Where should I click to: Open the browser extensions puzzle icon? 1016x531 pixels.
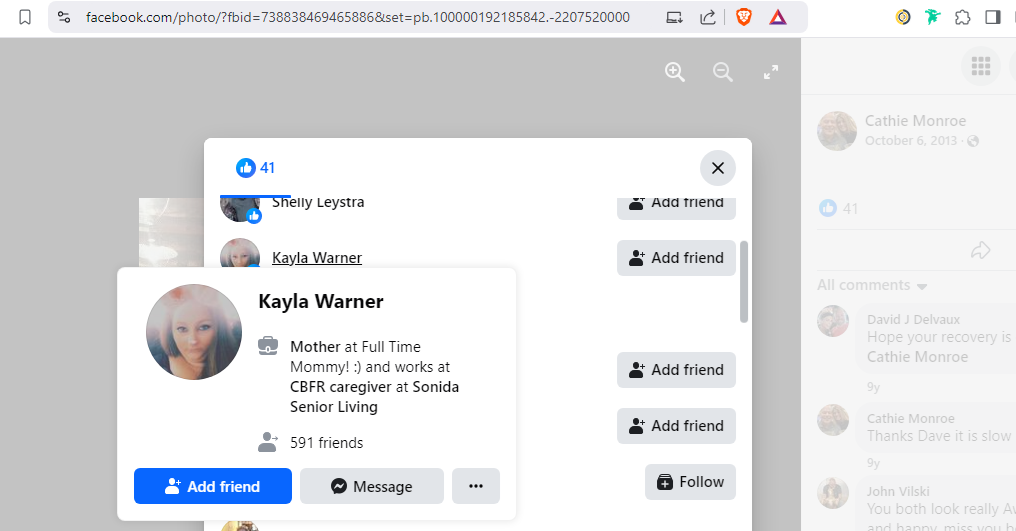[963, 18]
